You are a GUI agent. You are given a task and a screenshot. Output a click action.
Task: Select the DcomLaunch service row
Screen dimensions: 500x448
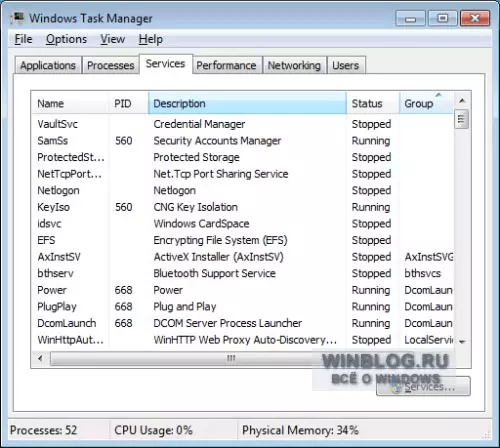pos(243,323)
